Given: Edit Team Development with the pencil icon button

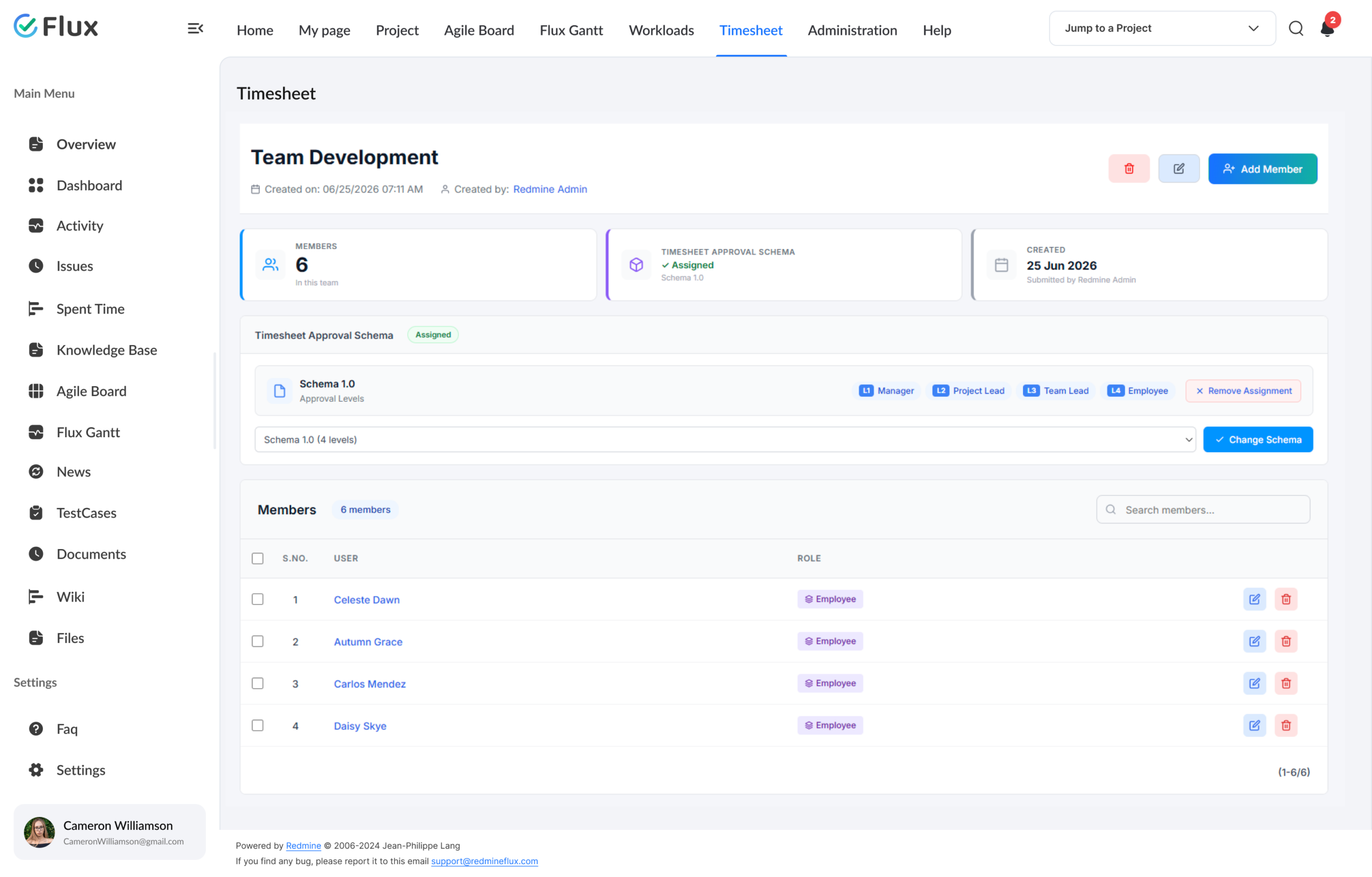Looking at the screenshot, I should [1179, 169].
